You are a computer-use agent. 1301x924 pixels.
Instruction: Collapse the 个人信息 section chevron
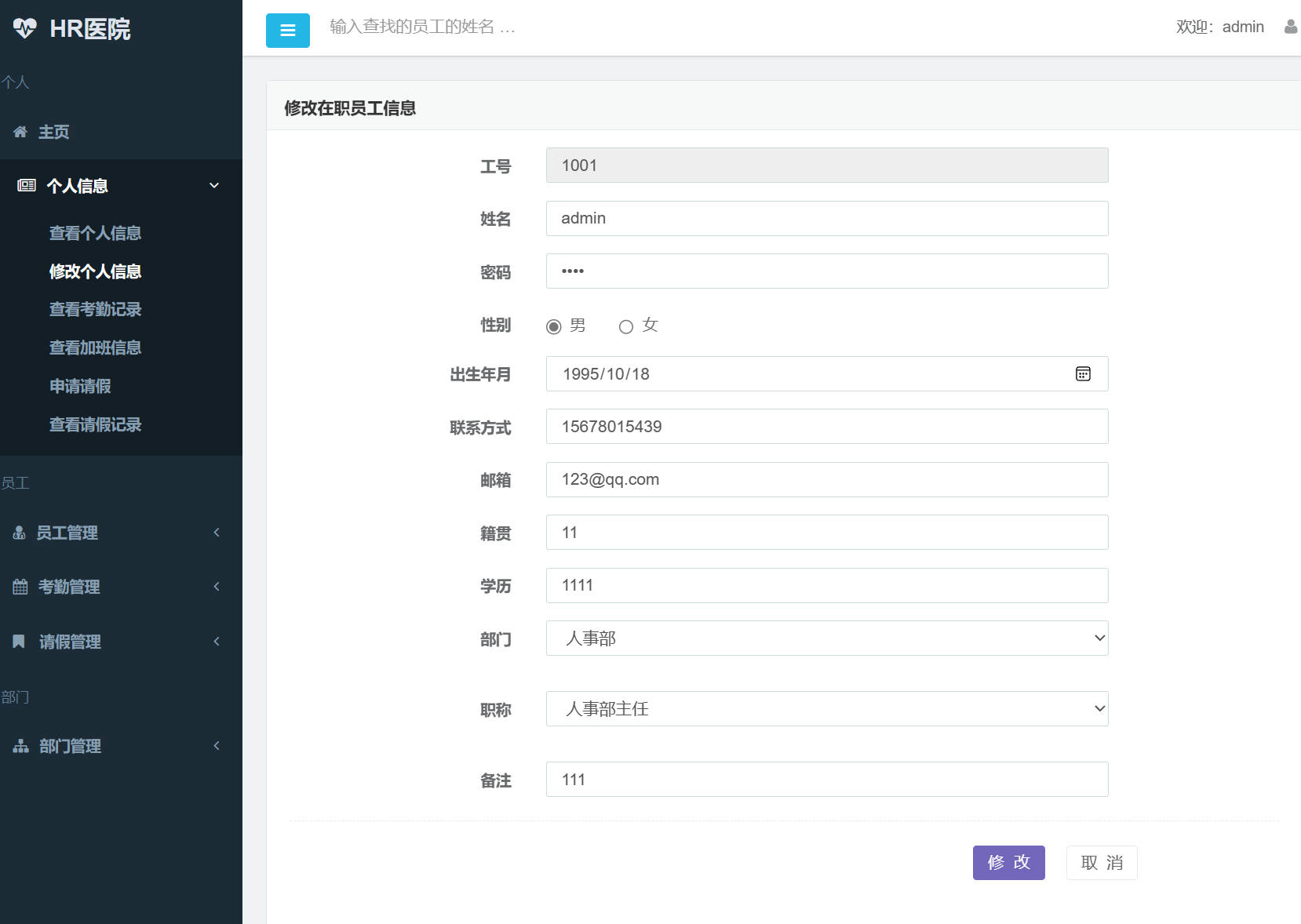click(213, 185)
